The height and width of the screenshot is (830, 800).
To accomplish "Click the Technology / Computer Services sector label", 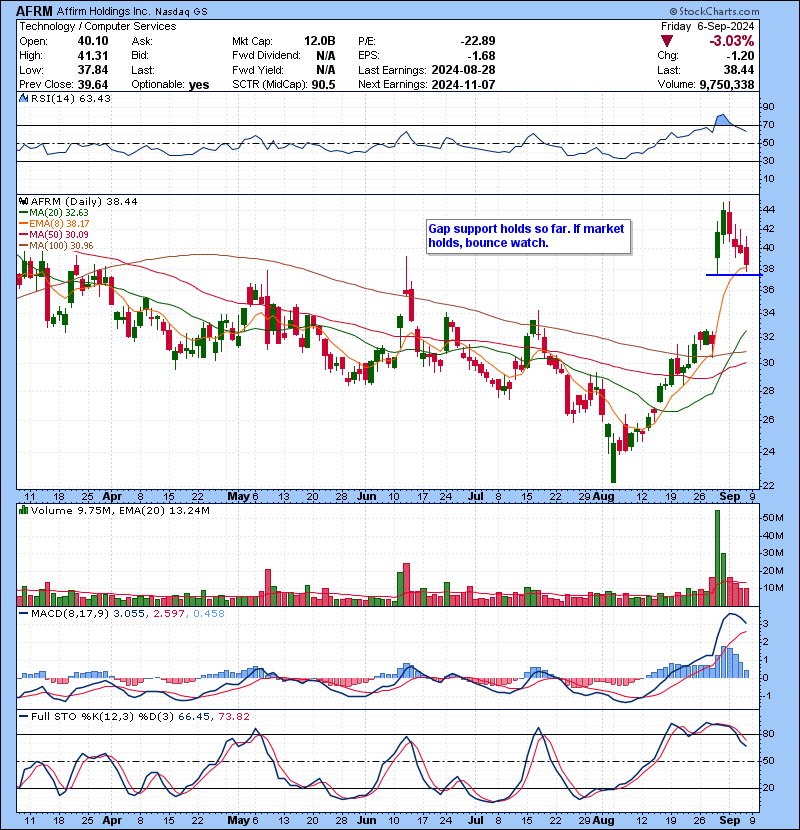I will coord(98,26).
